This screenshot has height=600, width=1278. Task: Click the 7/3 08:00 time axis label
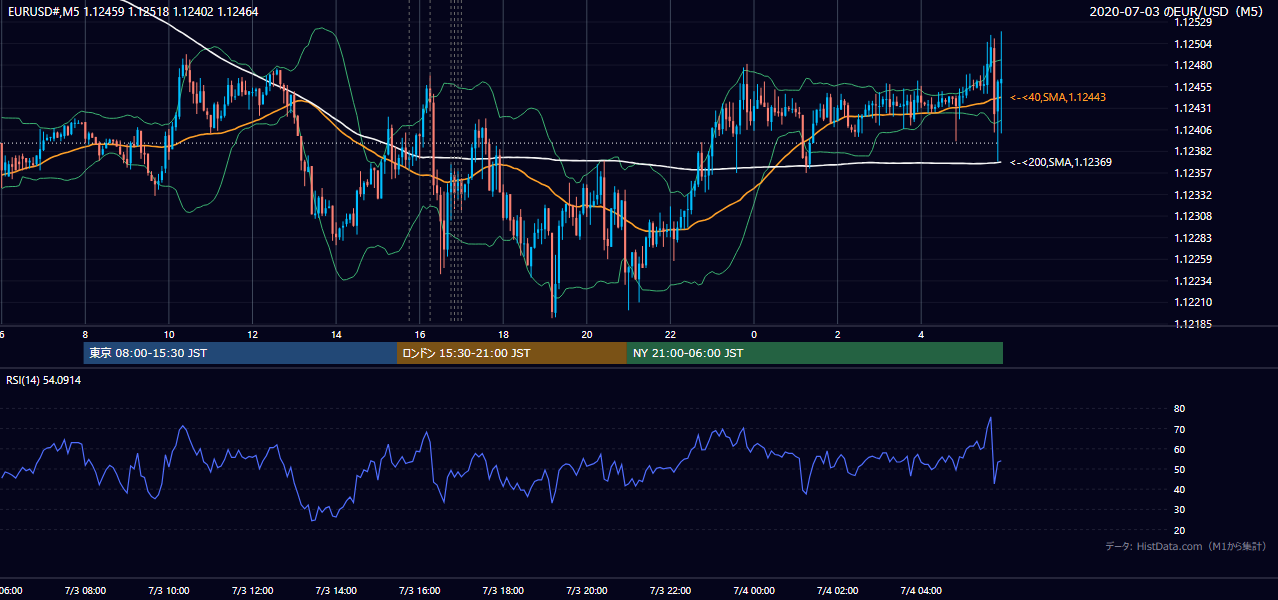(85, 591)
